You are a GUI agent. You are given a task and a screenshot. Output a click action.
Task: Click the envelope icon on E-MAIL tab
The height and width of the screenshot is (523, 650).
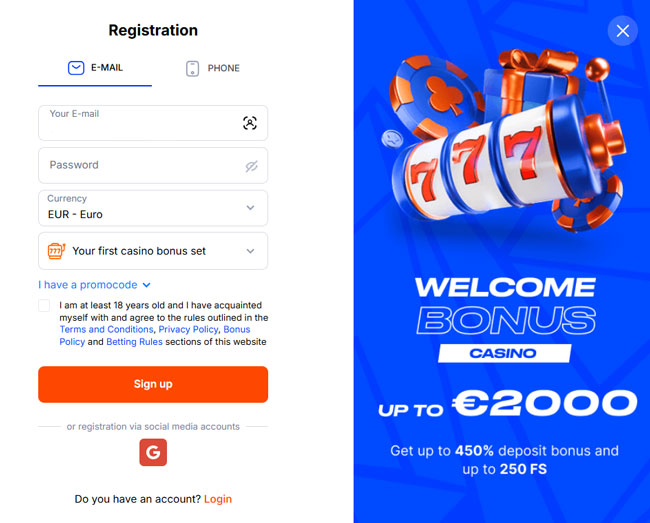click(76, 68)
